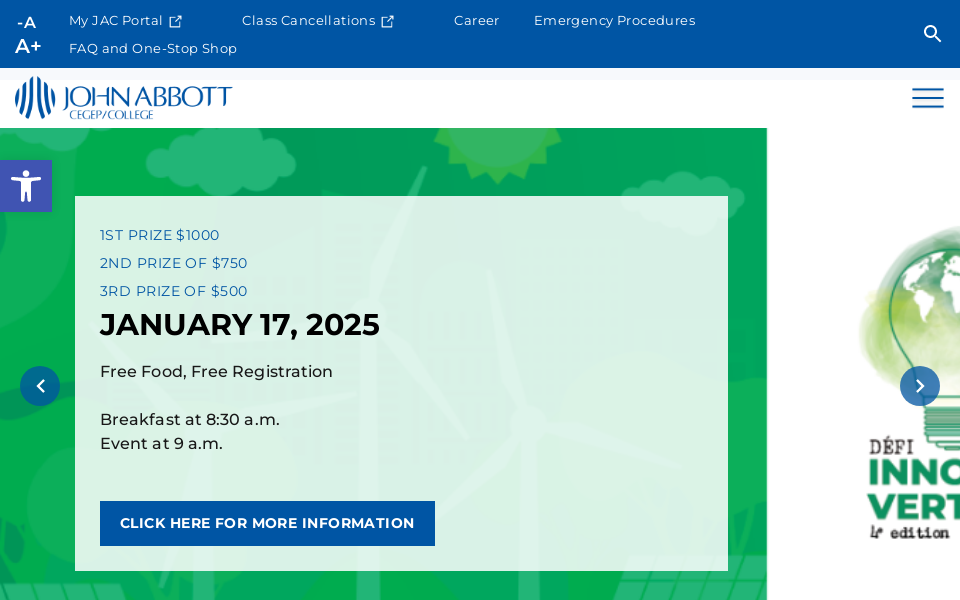Decrease text size with -A

pos(27,22)
